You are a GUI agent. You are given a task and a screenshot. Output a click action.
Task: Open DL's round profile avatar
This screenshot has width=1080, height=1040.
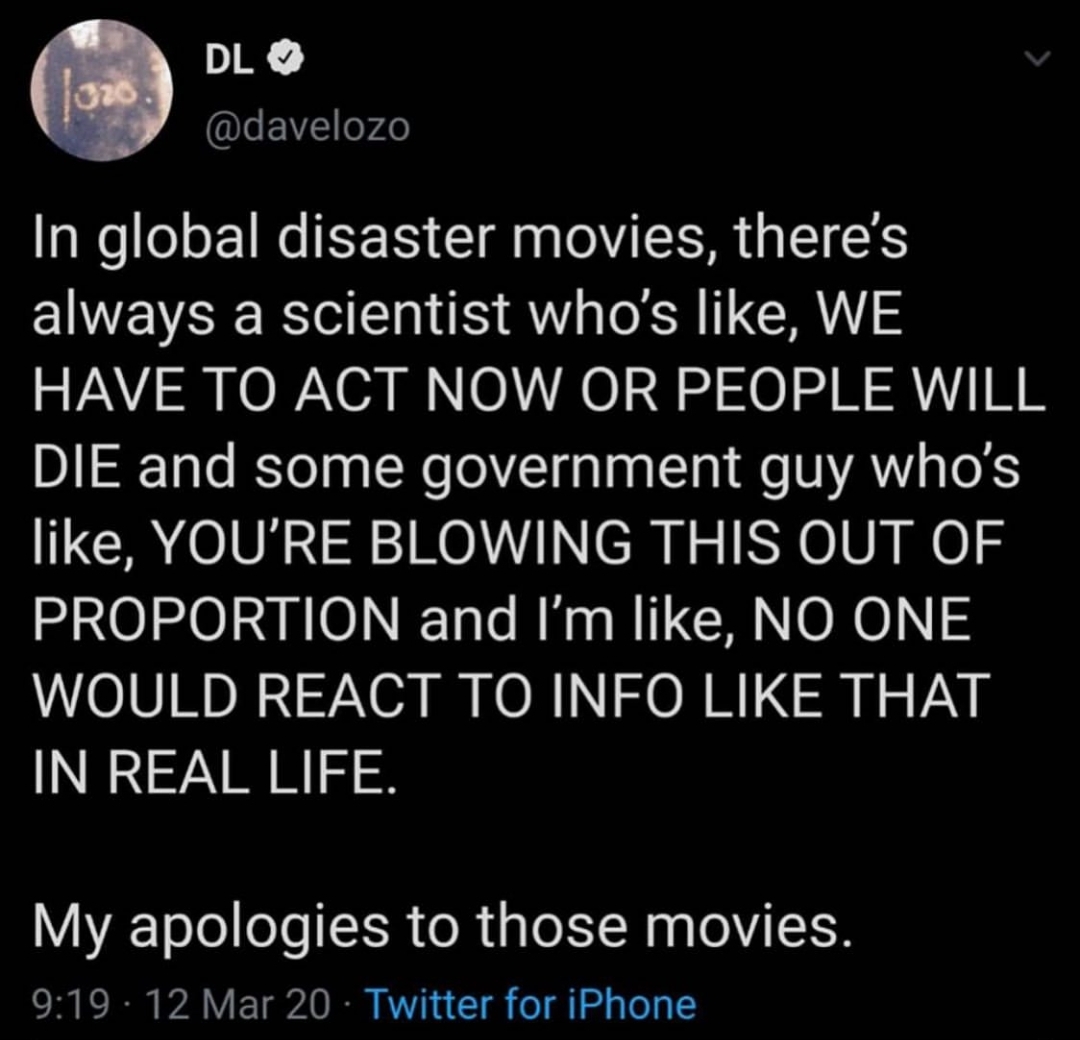click(101, 90)
